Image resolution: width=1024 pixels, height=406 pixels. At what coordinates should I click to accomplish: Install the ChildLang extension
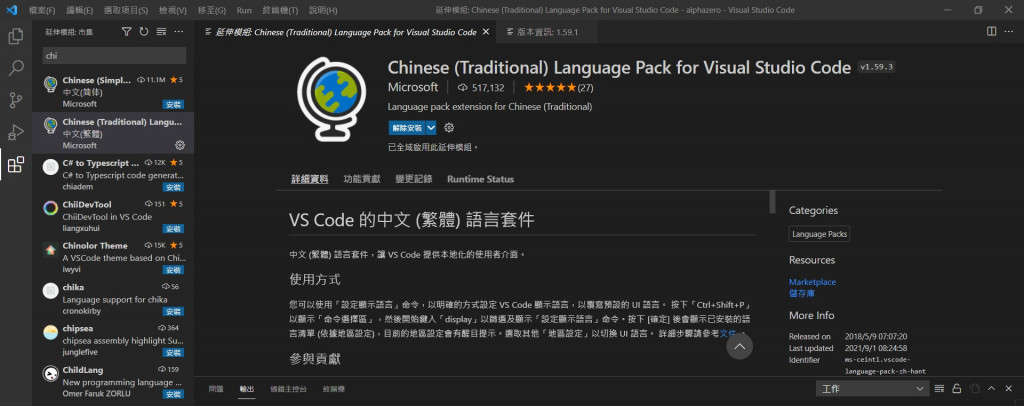[x=173, y=394]
